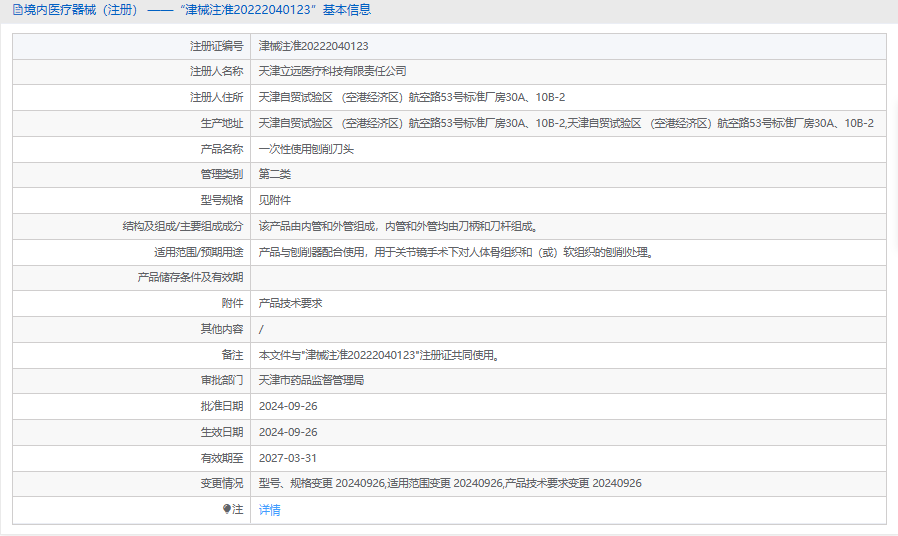The height and width of the screenshot is (536, 898).
Task: Select the structure description 该产品由内管和外管组成
Action: point(399,226)
